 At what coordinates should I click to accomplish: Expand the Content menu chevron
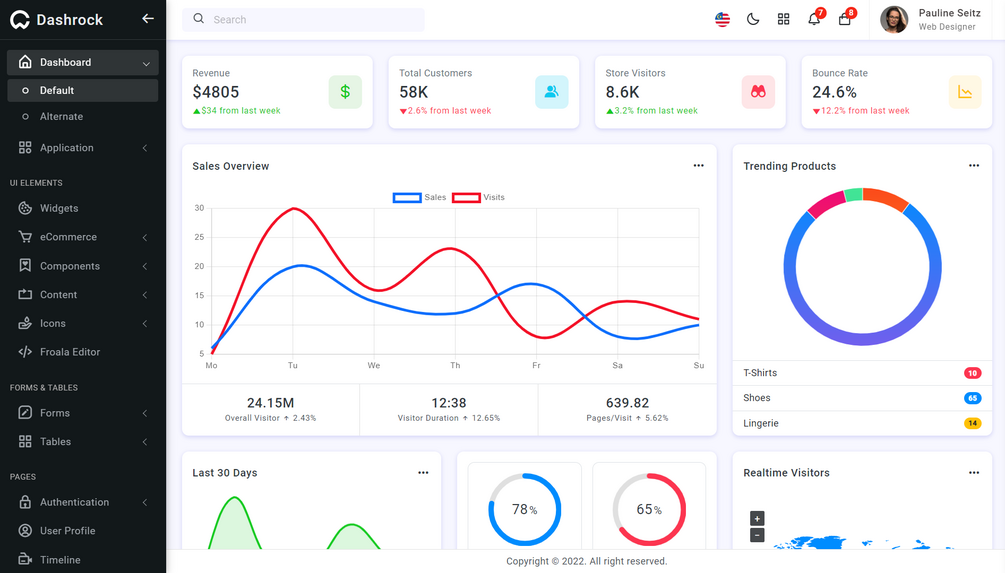(145, 295)
